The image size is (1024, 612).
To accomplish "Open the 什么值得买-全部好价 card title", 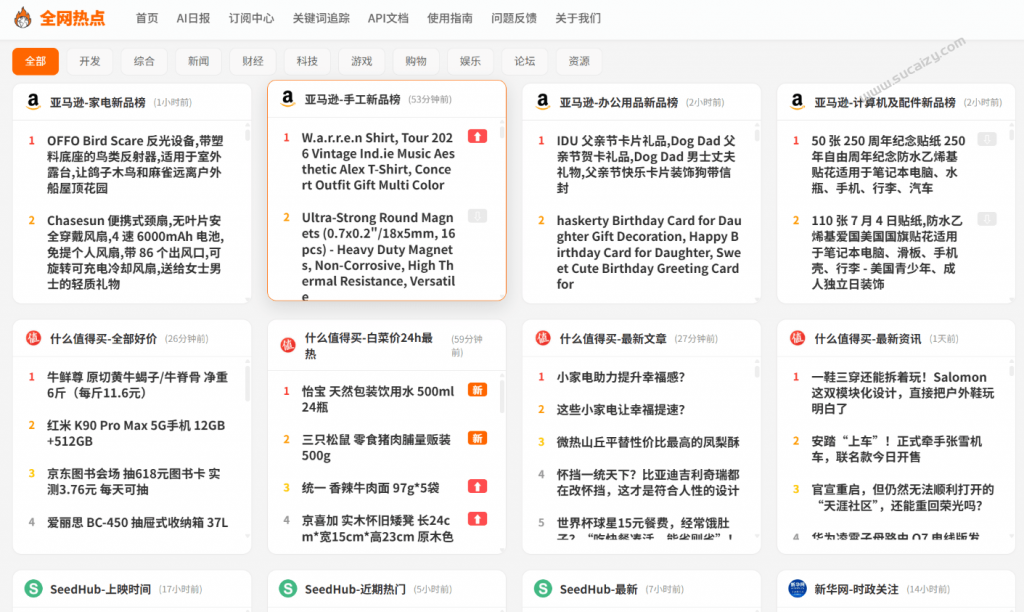I will pyautogui.click(x=103, y=339).
